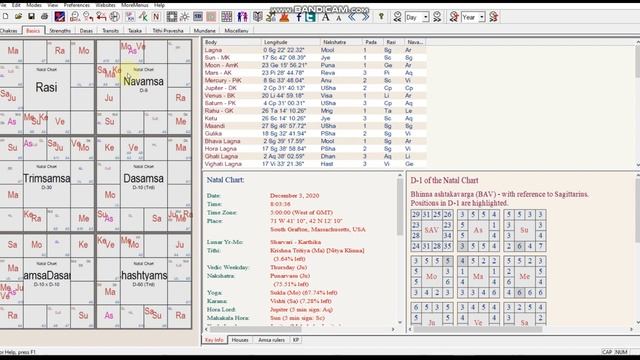Click the KN toolbar icon
The width and height of the screenshot is (640, 360).
tap(130, 17)
